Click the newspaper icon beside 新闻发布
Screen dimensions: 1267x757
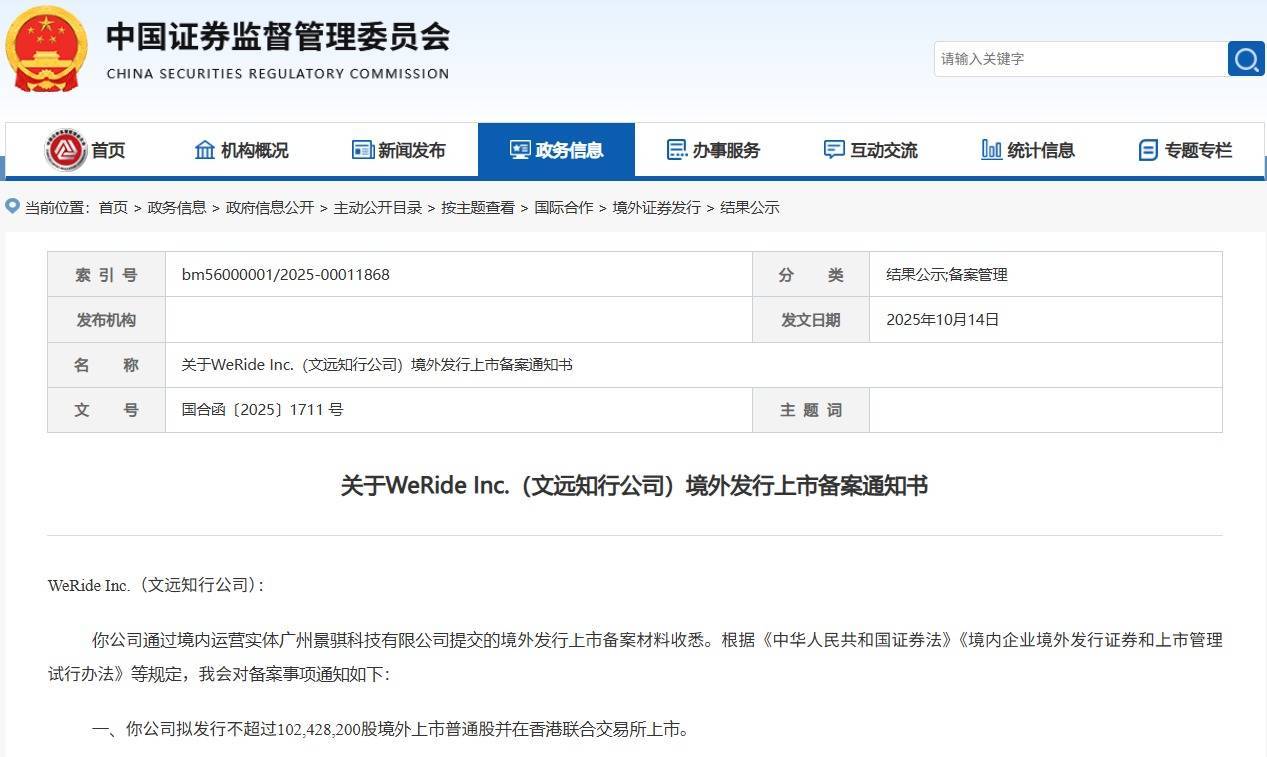[362, 150]
